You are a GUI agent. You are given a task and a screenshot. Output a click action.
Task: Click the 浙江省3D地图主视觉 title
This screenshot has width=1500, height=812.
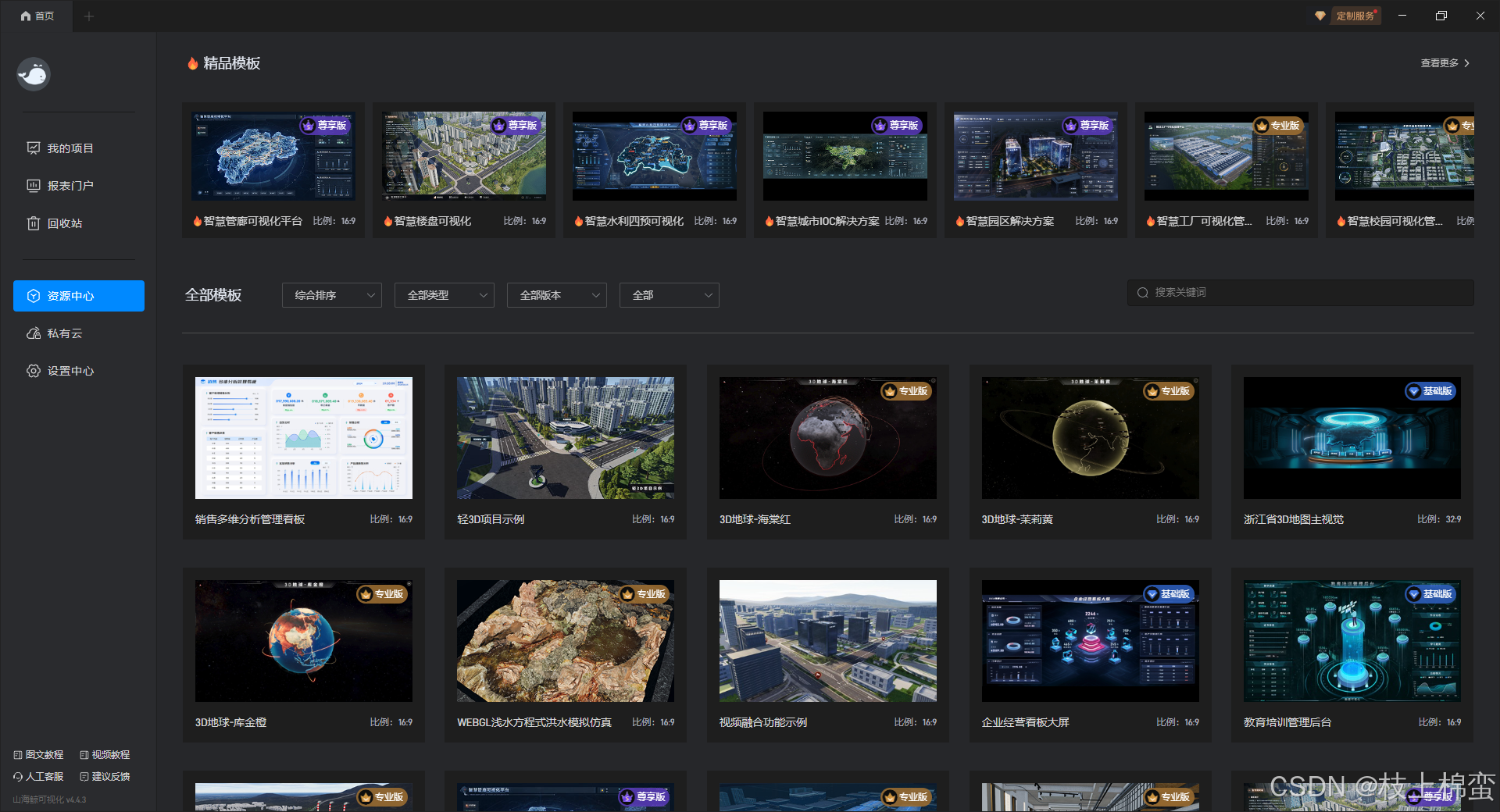point(1294,519)
